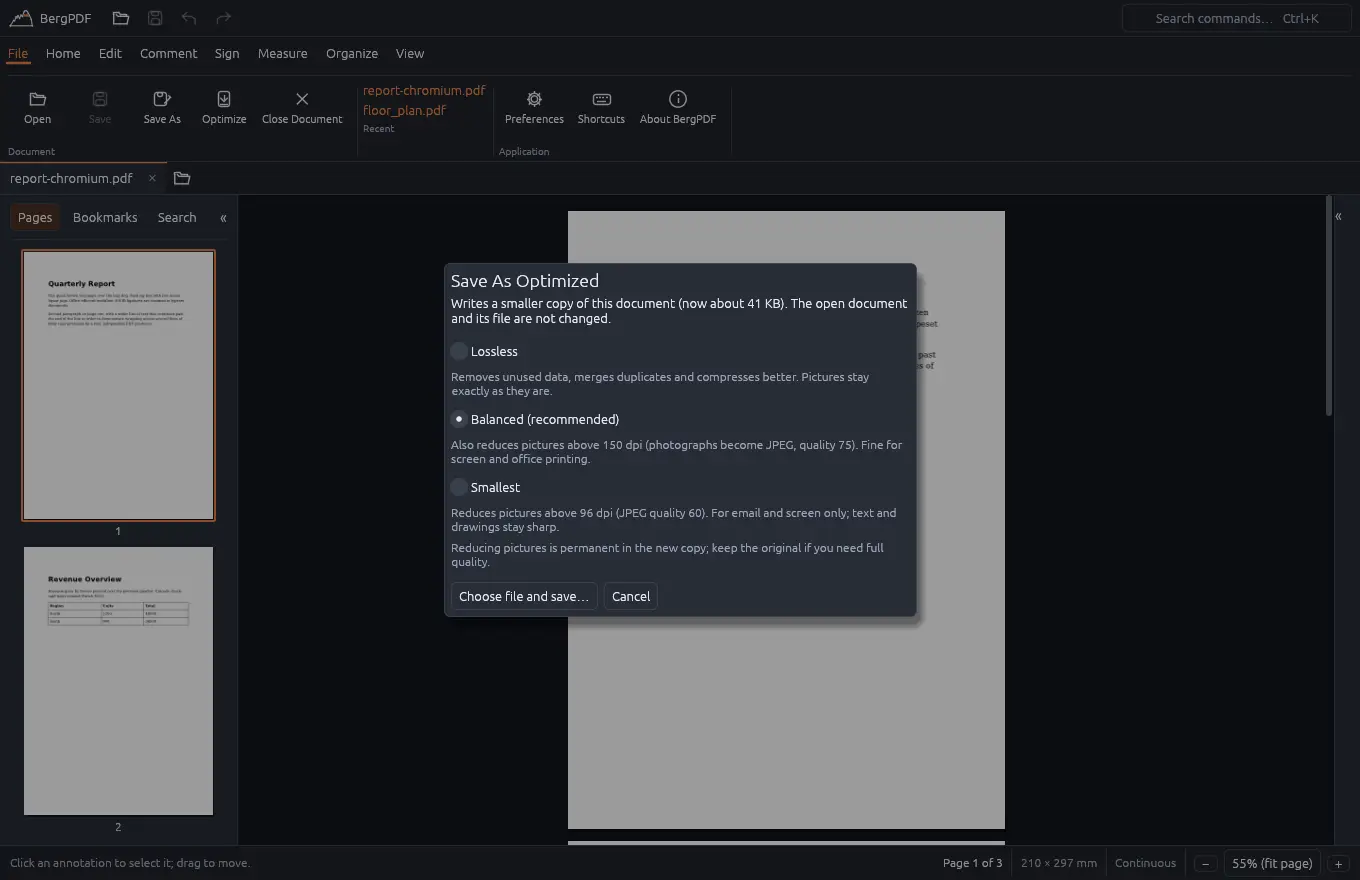Viewport: 1360px width, 880px height.
Task: Switch to the Bookmarks sidebar tab
Action: point(105,217)
